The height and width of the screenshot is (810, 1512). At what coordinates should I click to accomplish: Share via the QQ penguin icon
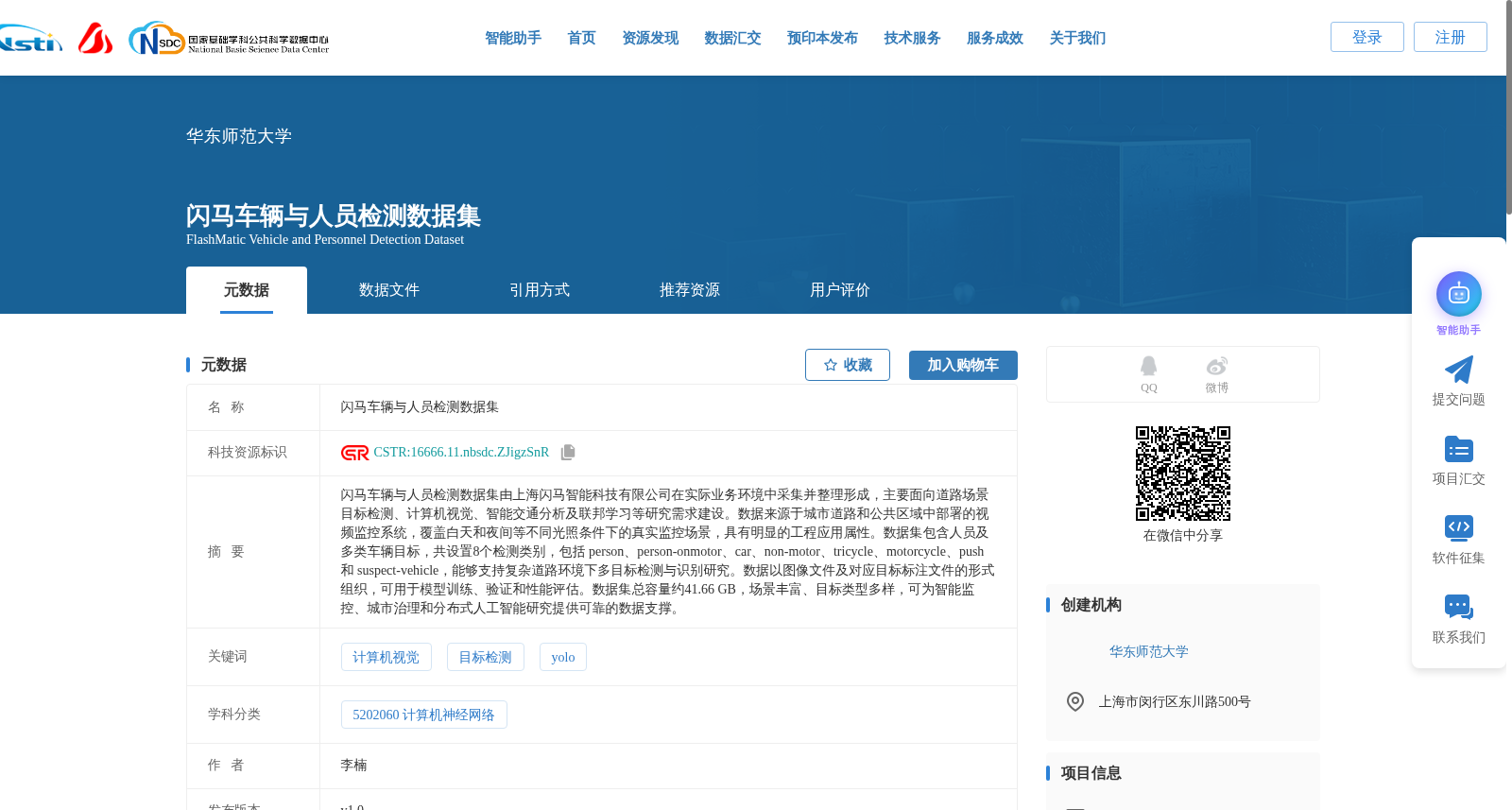(1148, 366)
